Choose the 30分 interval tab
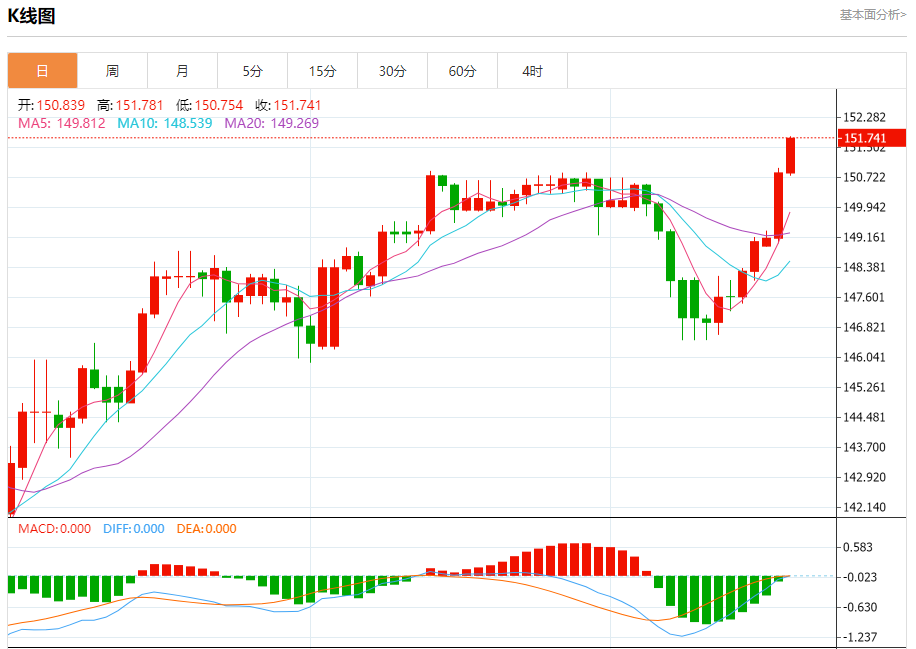The image size is (916, 649). point(392,71)
